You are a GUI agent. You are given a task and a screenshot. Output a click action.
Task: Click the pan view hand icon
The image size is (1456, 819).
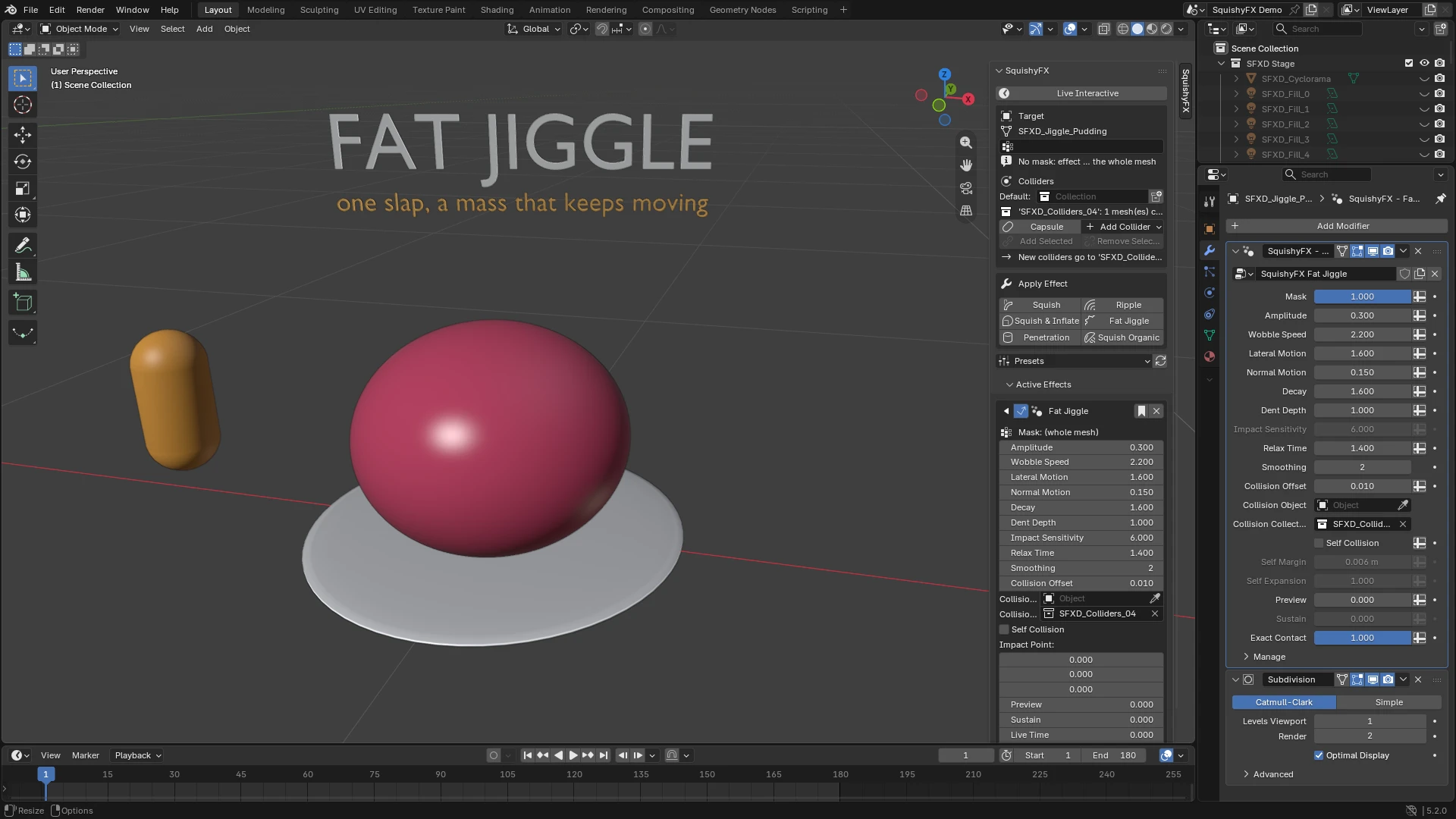965,165
